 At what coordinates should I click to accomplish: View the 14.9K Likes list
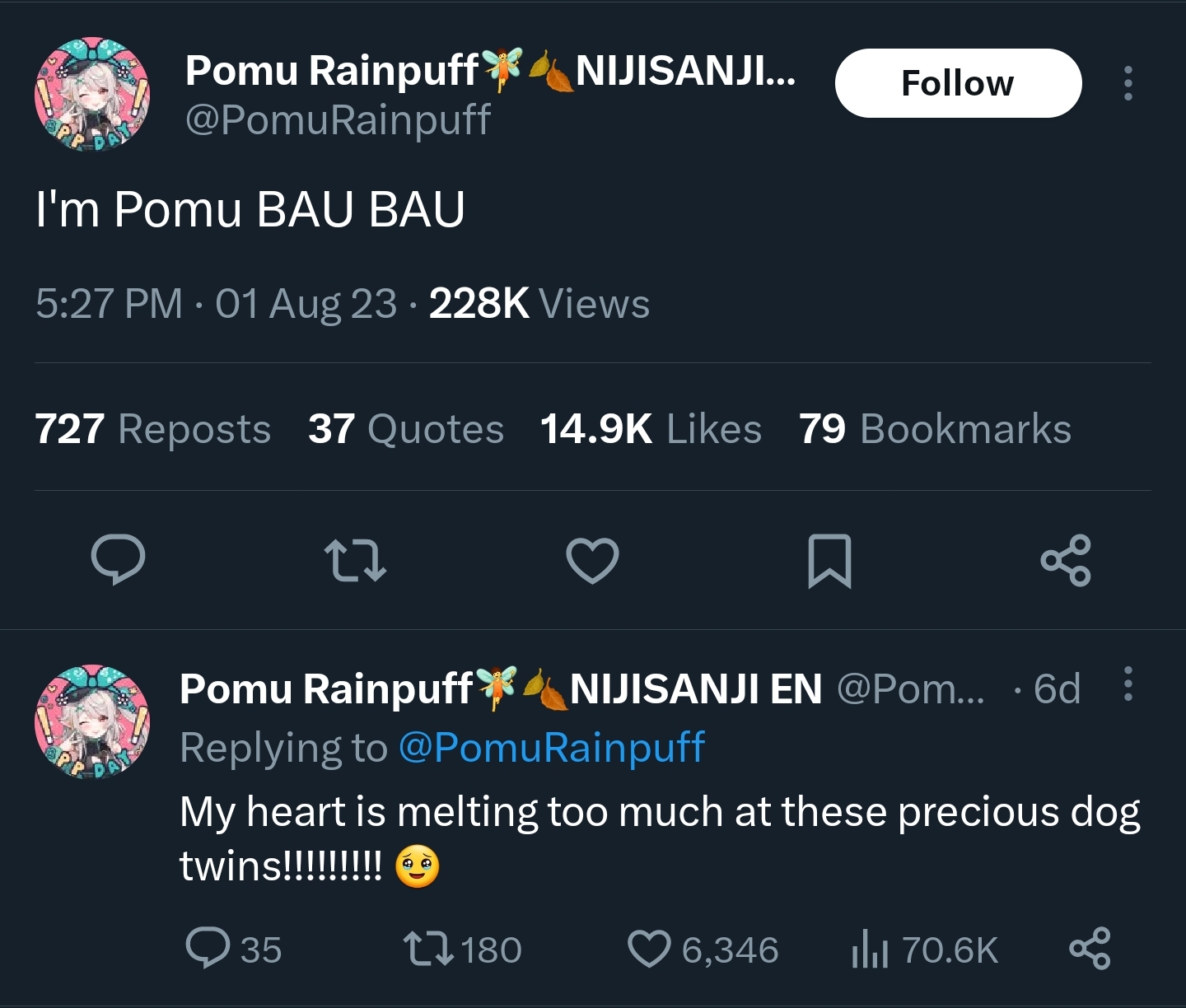tap(651, 429)
